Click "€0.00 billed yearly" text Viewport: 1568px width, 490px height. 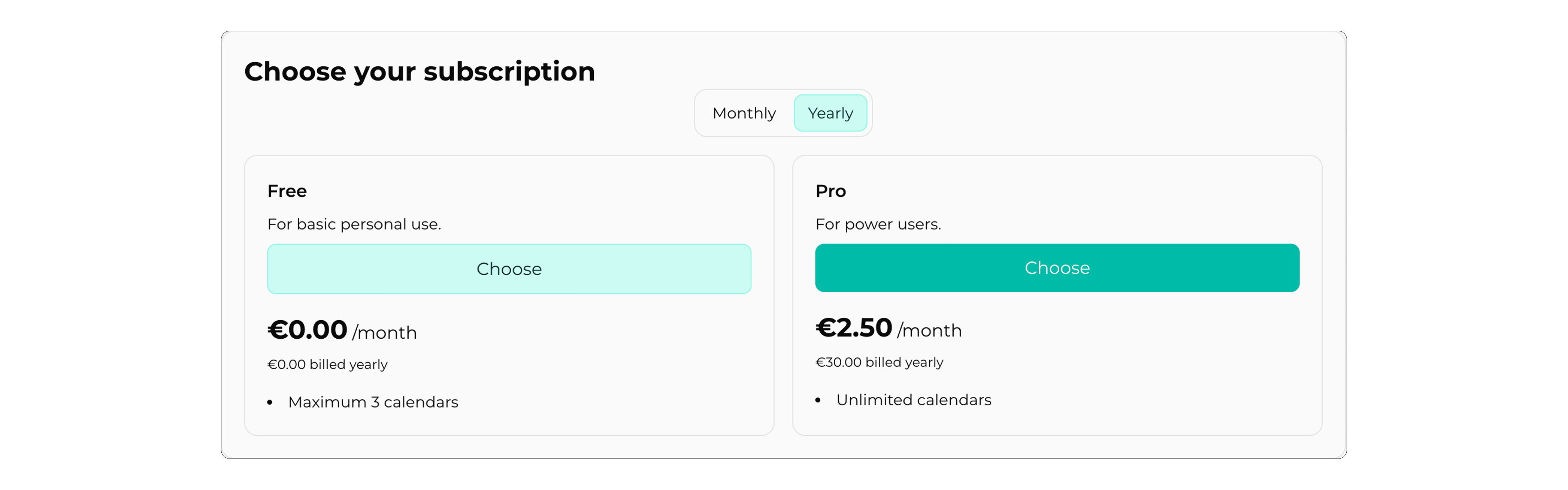click(x=327, y=365)
